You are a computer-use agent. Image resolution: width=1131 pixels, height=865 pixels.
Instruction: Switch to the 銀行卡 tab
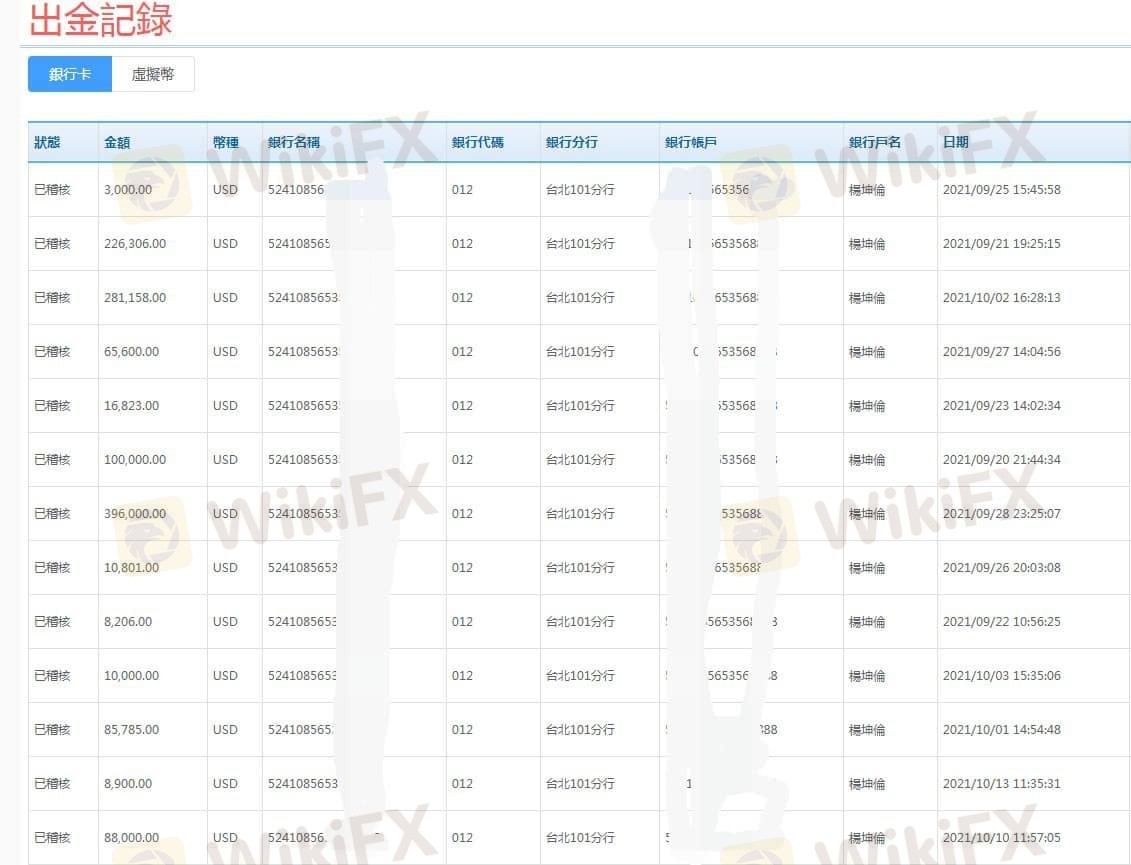(x=69, y=74)
